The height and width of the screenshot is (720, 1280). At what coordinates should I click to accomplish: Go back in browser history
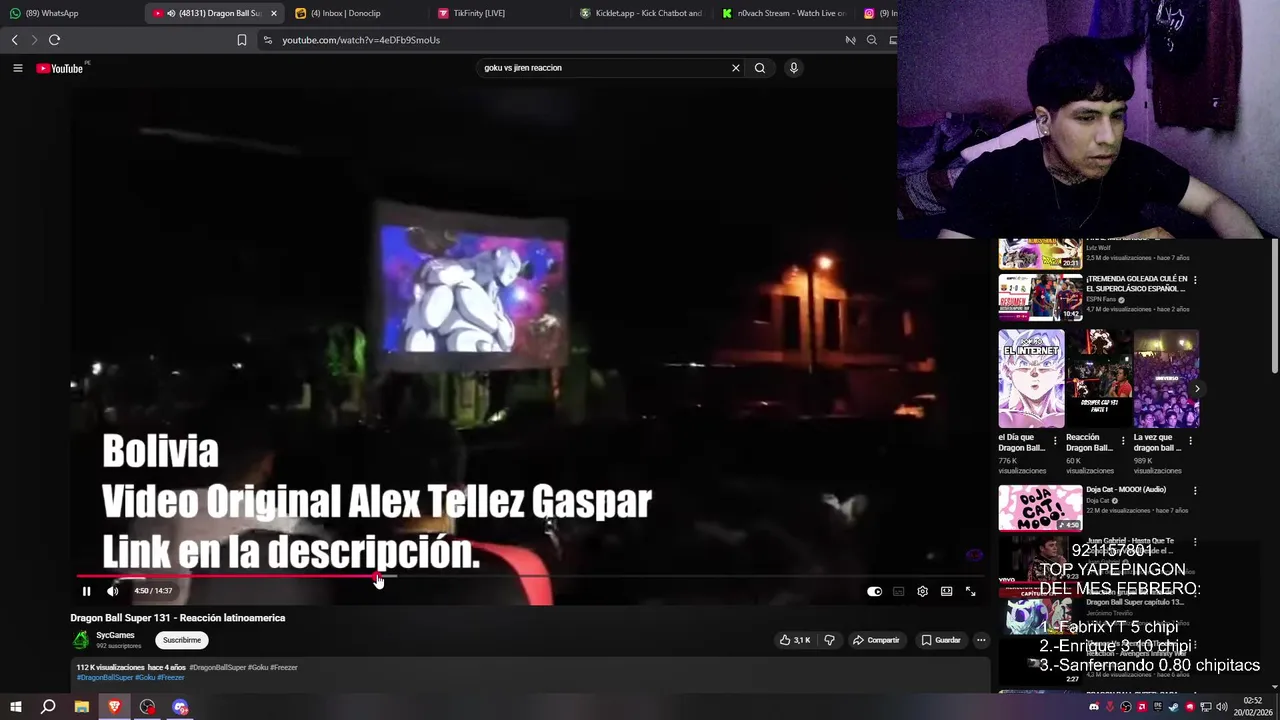coord(14,40)
